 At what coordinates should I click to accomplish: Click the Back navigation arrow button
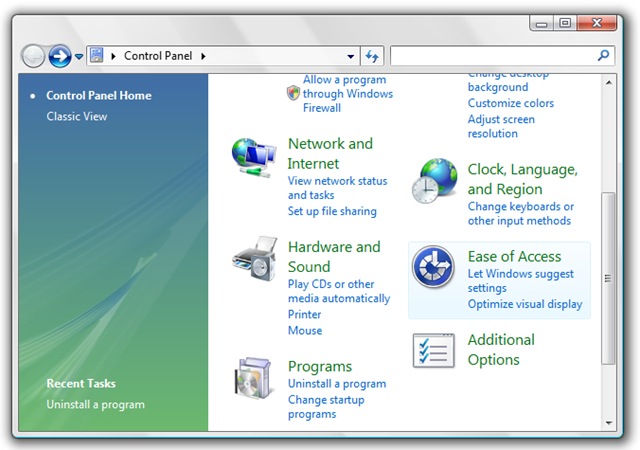coord(33,56)
